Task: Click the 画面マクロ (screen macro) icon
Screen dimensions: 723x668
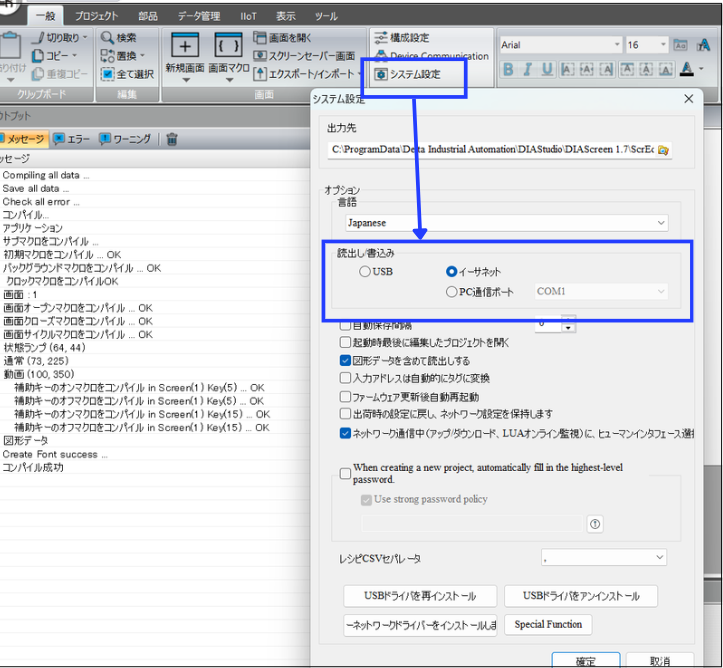Action: click(x=228, y=47)
